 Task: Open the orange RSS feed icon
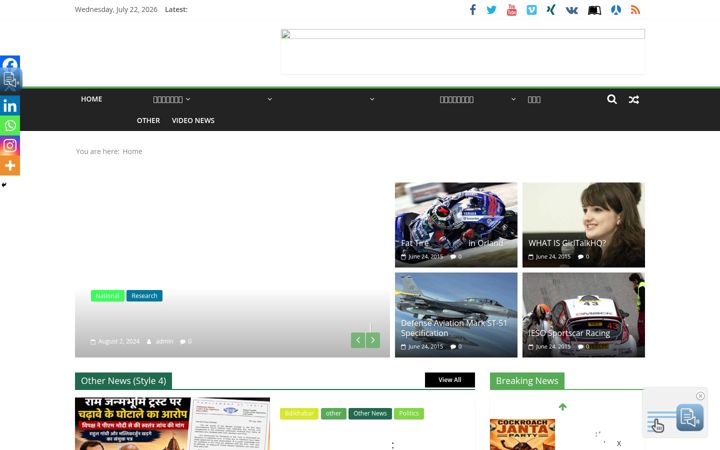(635, 10)
